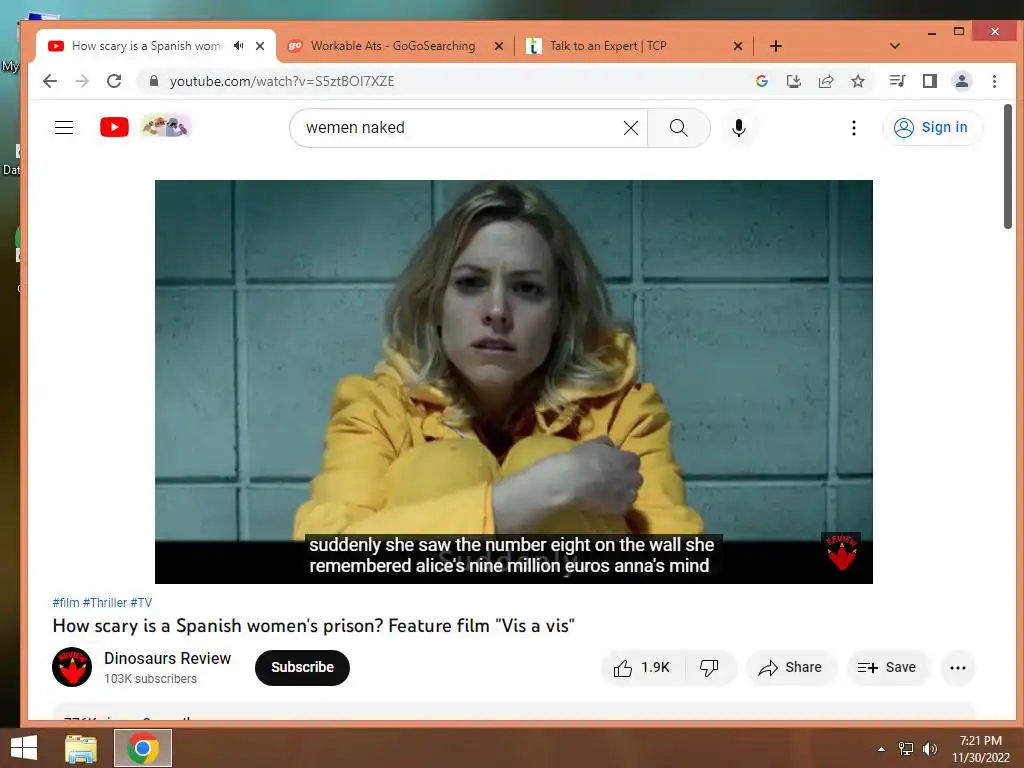
Task: Reload the YouTube page
Action: 114,81
